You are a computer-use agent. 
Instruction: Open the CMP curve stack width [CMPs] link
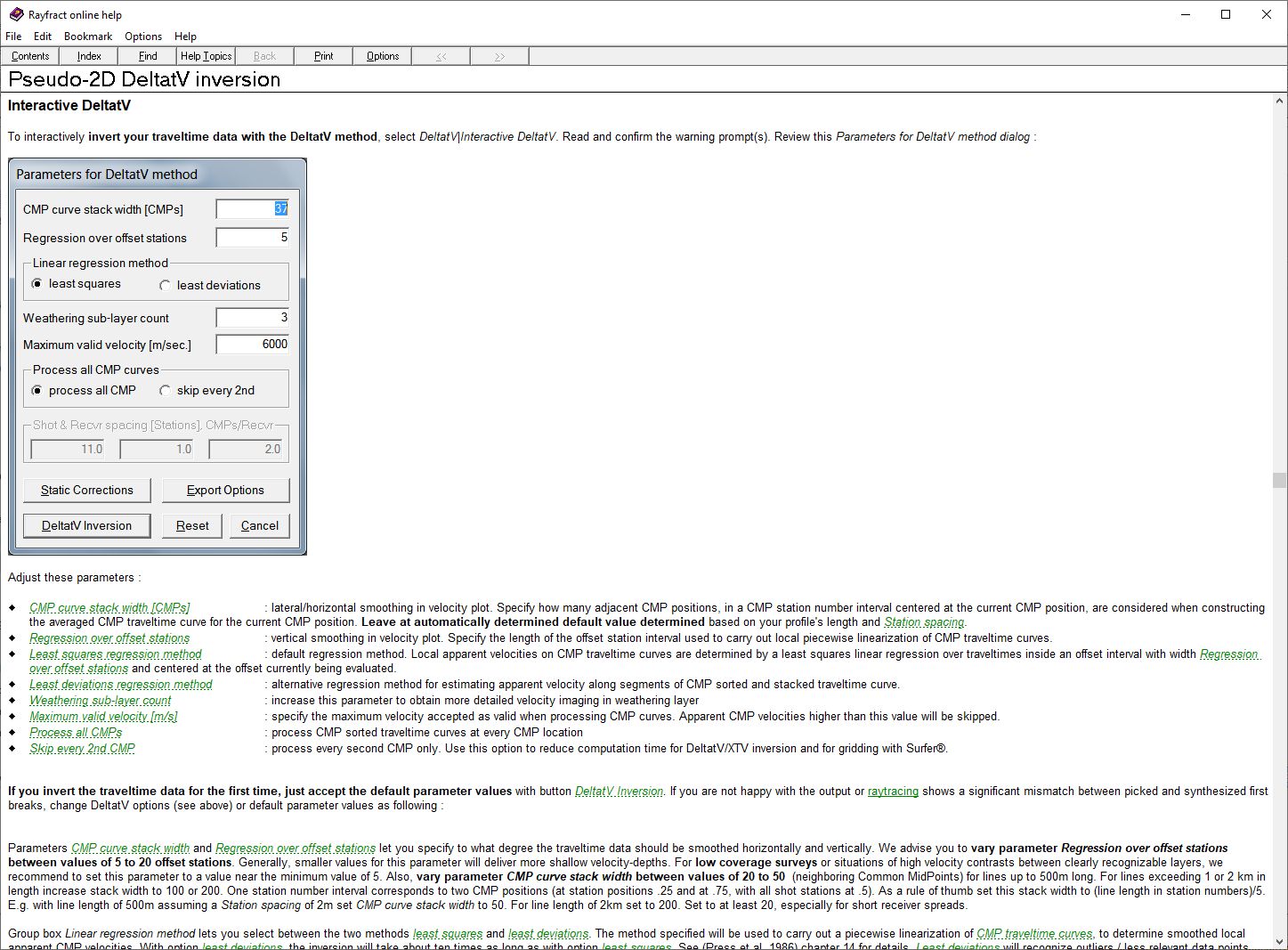[x=109, y=608]
